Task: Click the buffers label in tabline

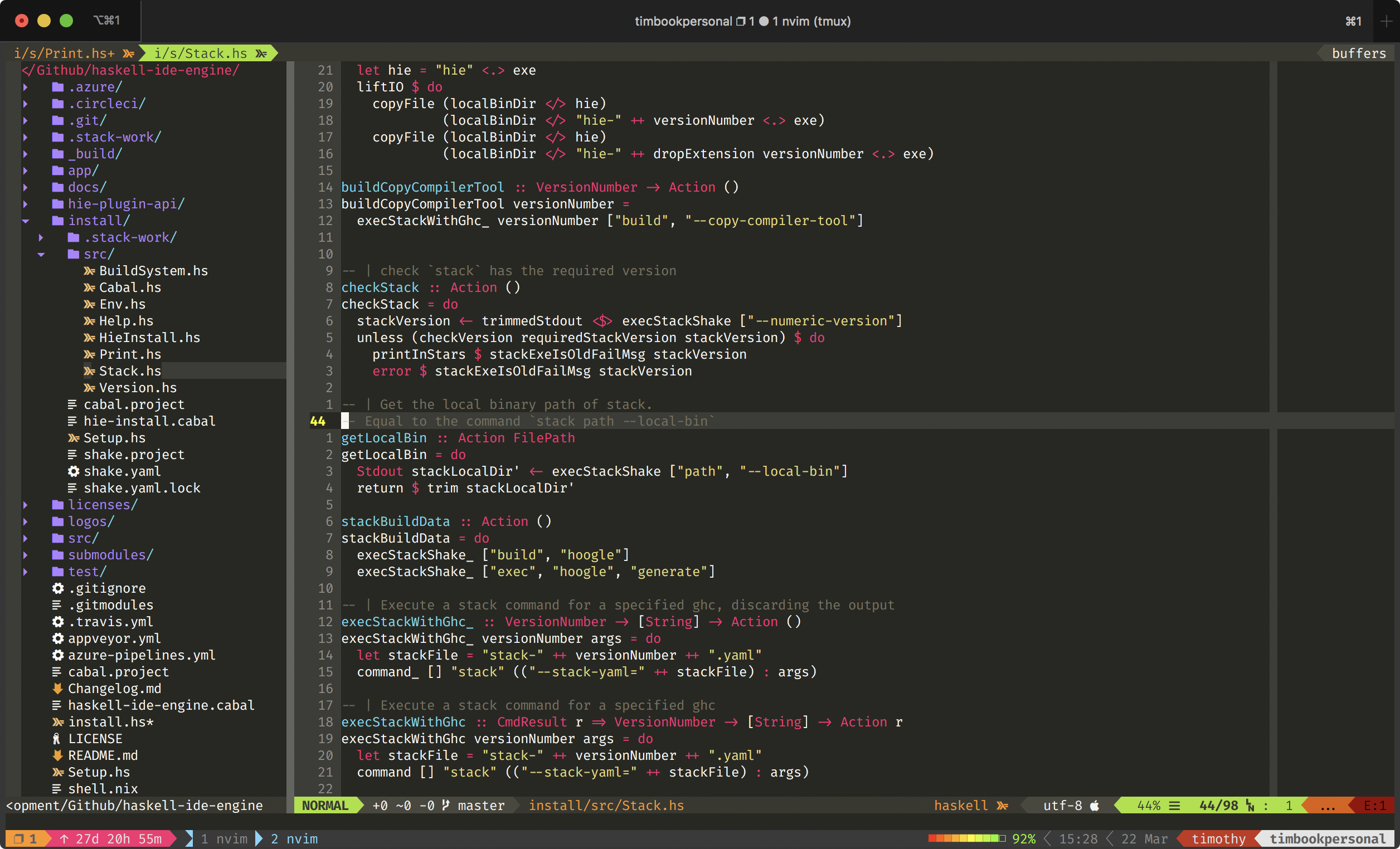Action: click(x=1359, y=53)
